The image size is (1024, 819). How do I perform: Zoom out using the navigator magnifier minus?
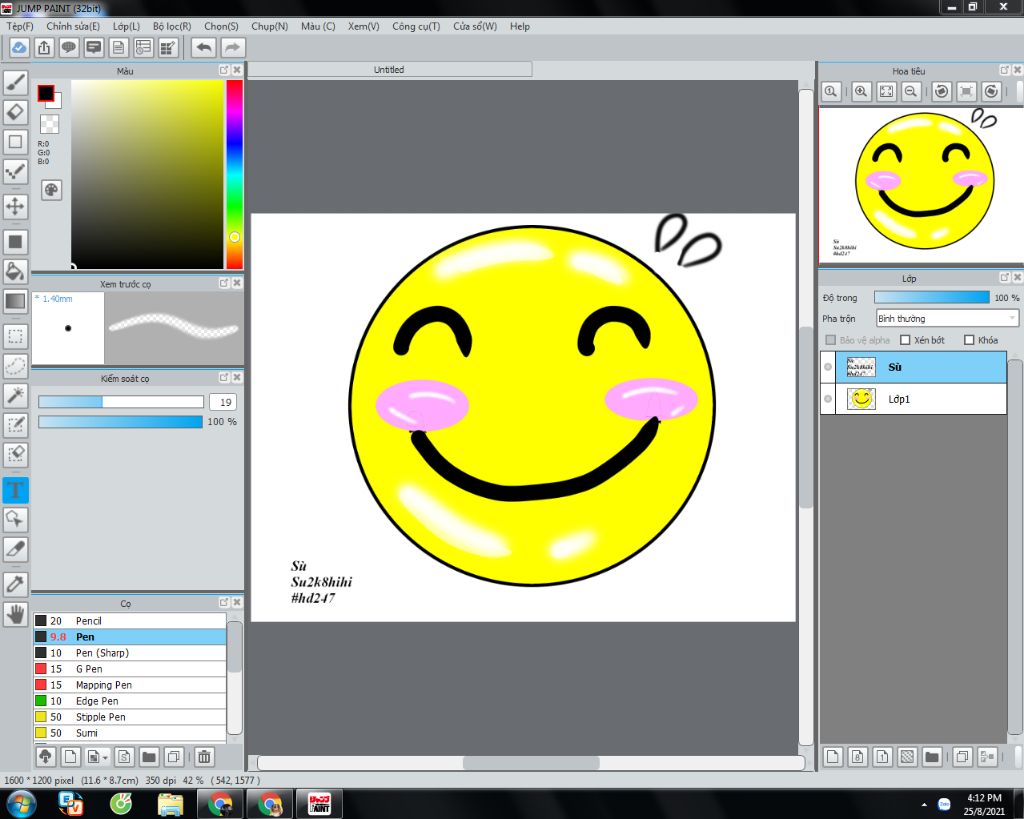(x=910, y=91)
